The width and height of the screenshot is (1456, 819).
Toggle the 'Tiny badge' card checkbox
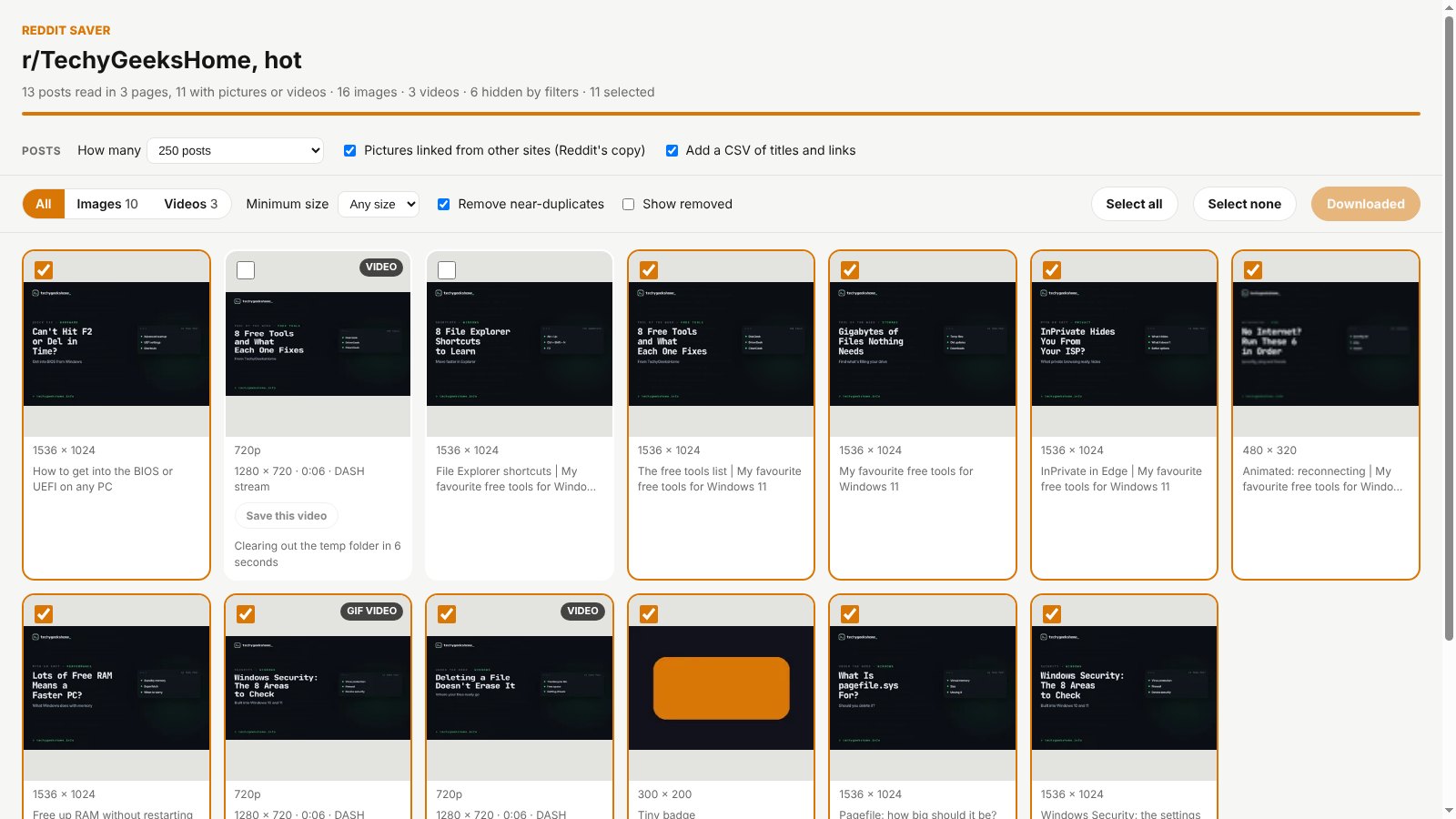[x=649, y=614]
